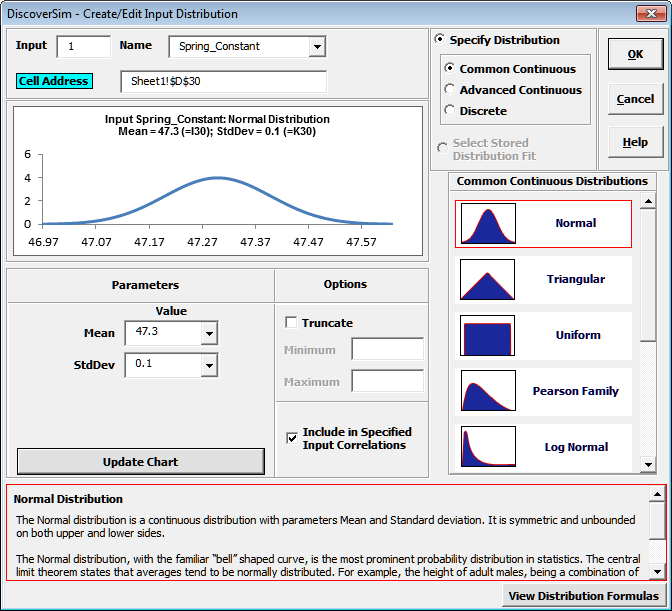The image size is (672, 611).
Task: Select the Common Continuous radio option
Action: pyautogui.click(x=450, y=68)
